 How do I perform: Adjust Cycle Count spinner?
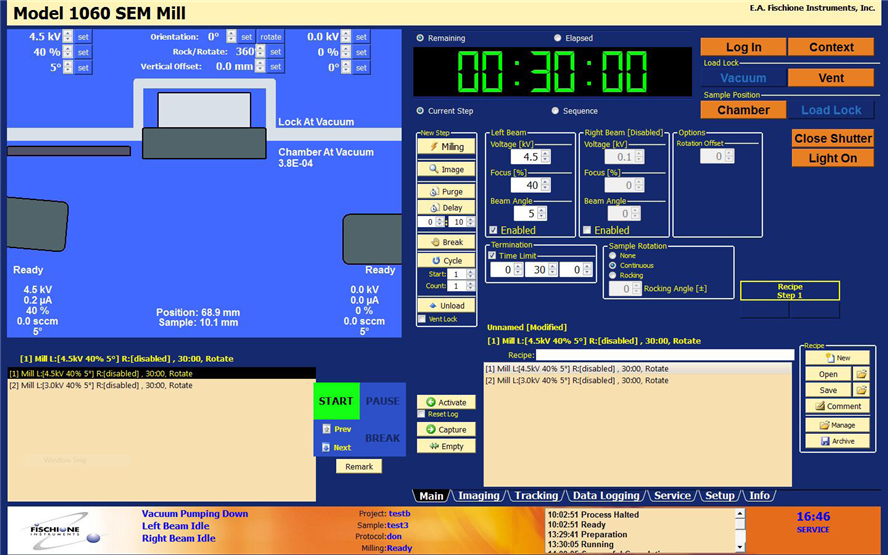pyautogui.click(x=470, y=287)
